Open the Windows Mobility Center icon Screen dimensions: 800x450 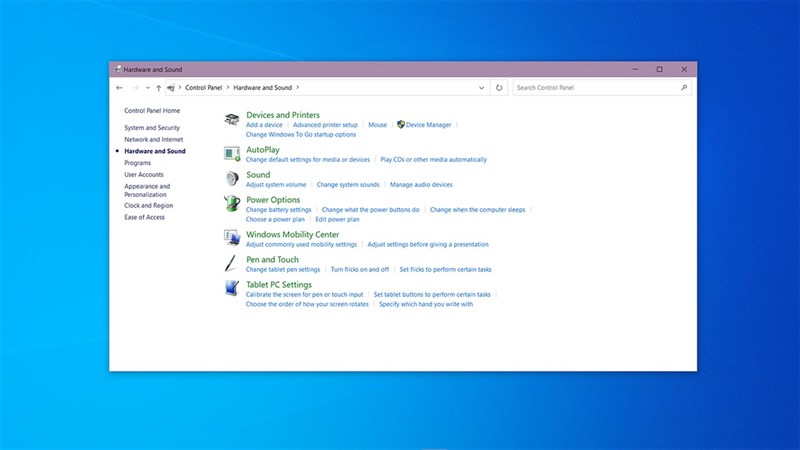coord(231,239)
